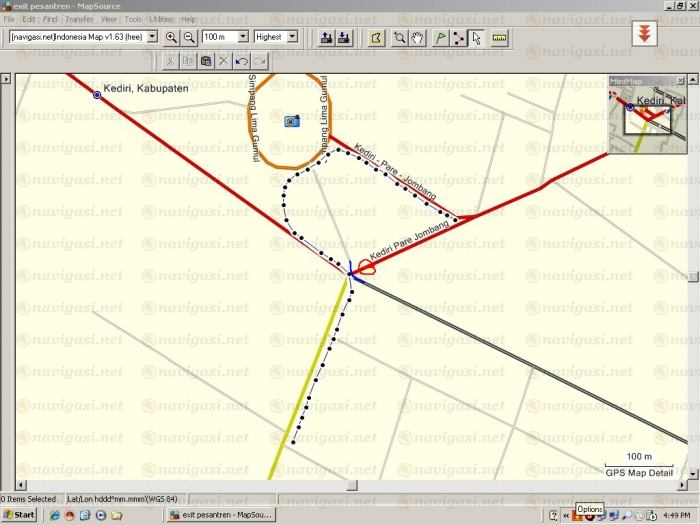Open the Utilities menu
The image size is (700, 525).
click(x=161, y=19)
